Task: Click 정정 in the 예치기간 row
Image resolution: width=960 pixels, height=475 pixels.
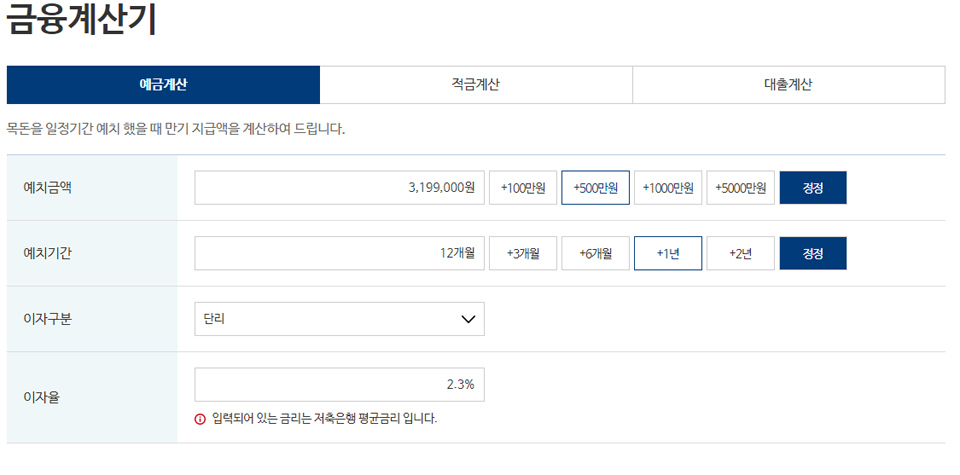Action: [x=813, y=253]
